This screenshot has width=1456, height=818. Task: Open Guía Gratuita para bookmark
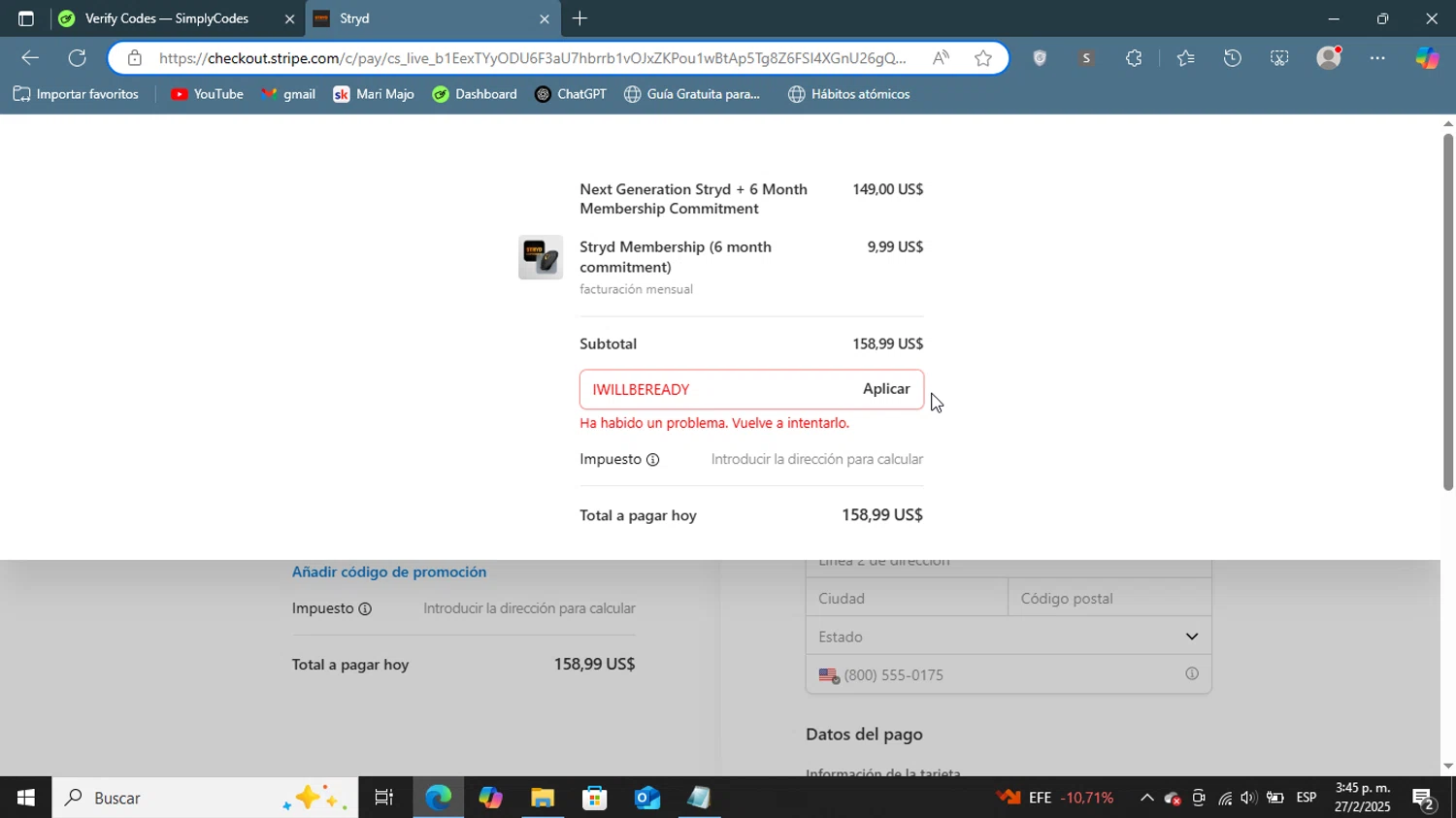(693, 94)
